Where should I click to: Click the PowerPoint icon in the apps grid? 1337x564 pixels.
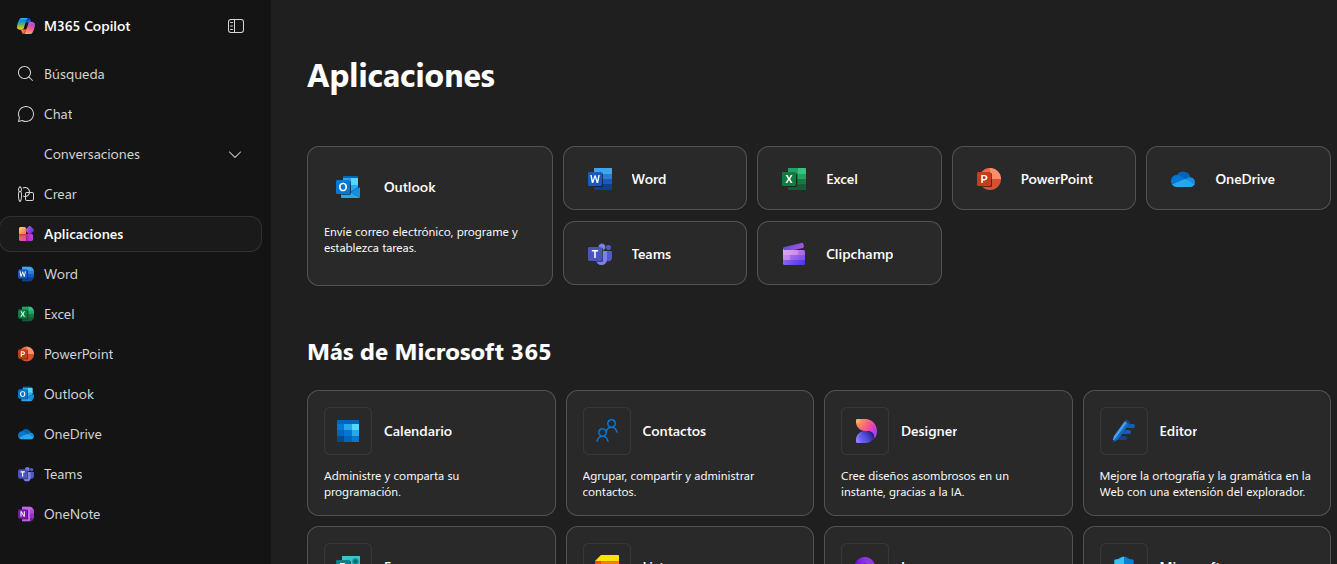989,179
